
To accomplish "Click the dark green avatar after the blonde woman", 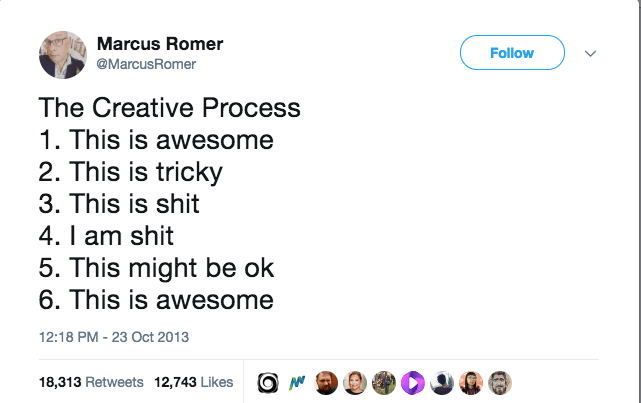I will coord(384,382).
